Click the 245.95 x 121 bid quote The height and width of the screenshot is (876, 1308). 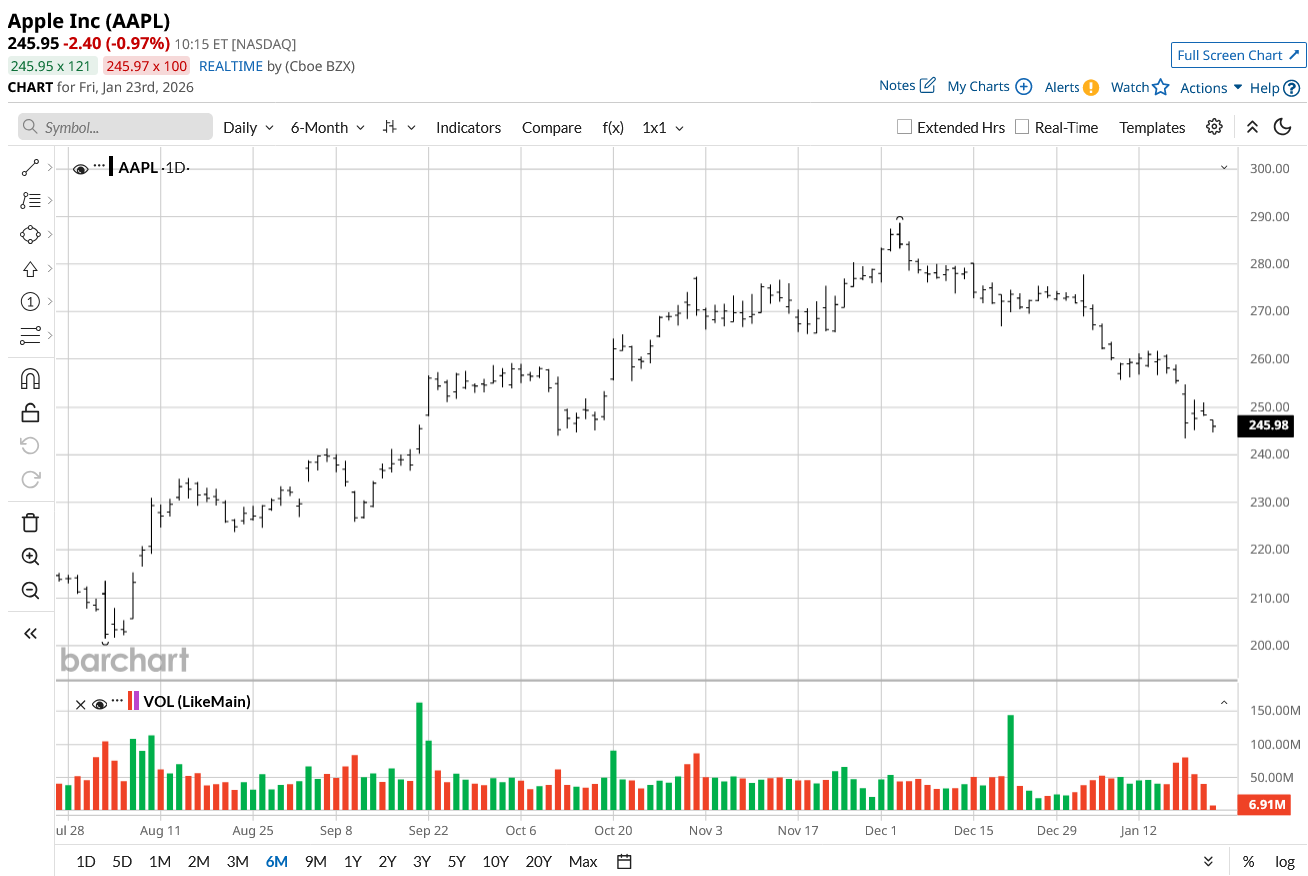51,66
